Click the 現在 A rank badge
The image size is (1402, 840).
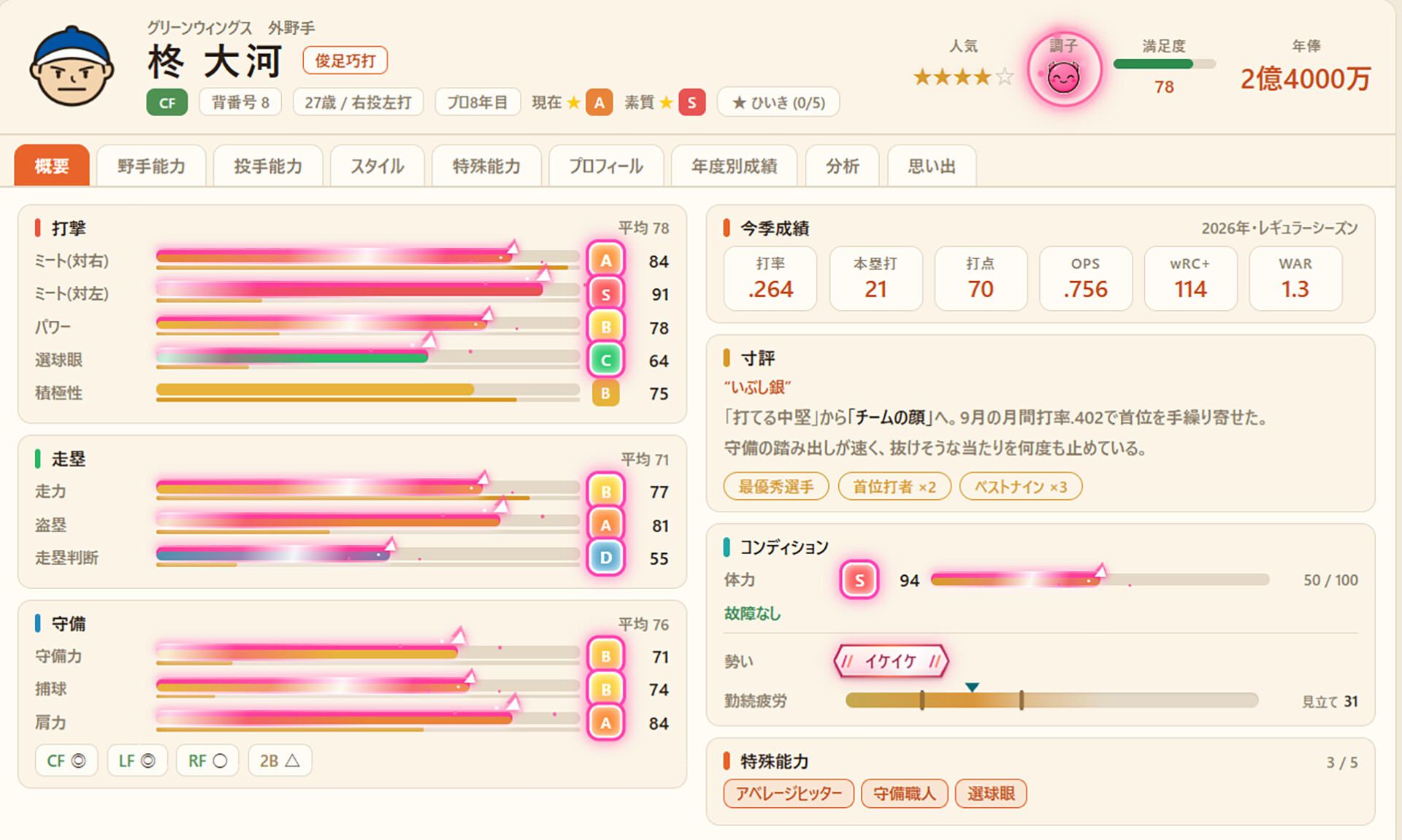[x=599, y=102]
